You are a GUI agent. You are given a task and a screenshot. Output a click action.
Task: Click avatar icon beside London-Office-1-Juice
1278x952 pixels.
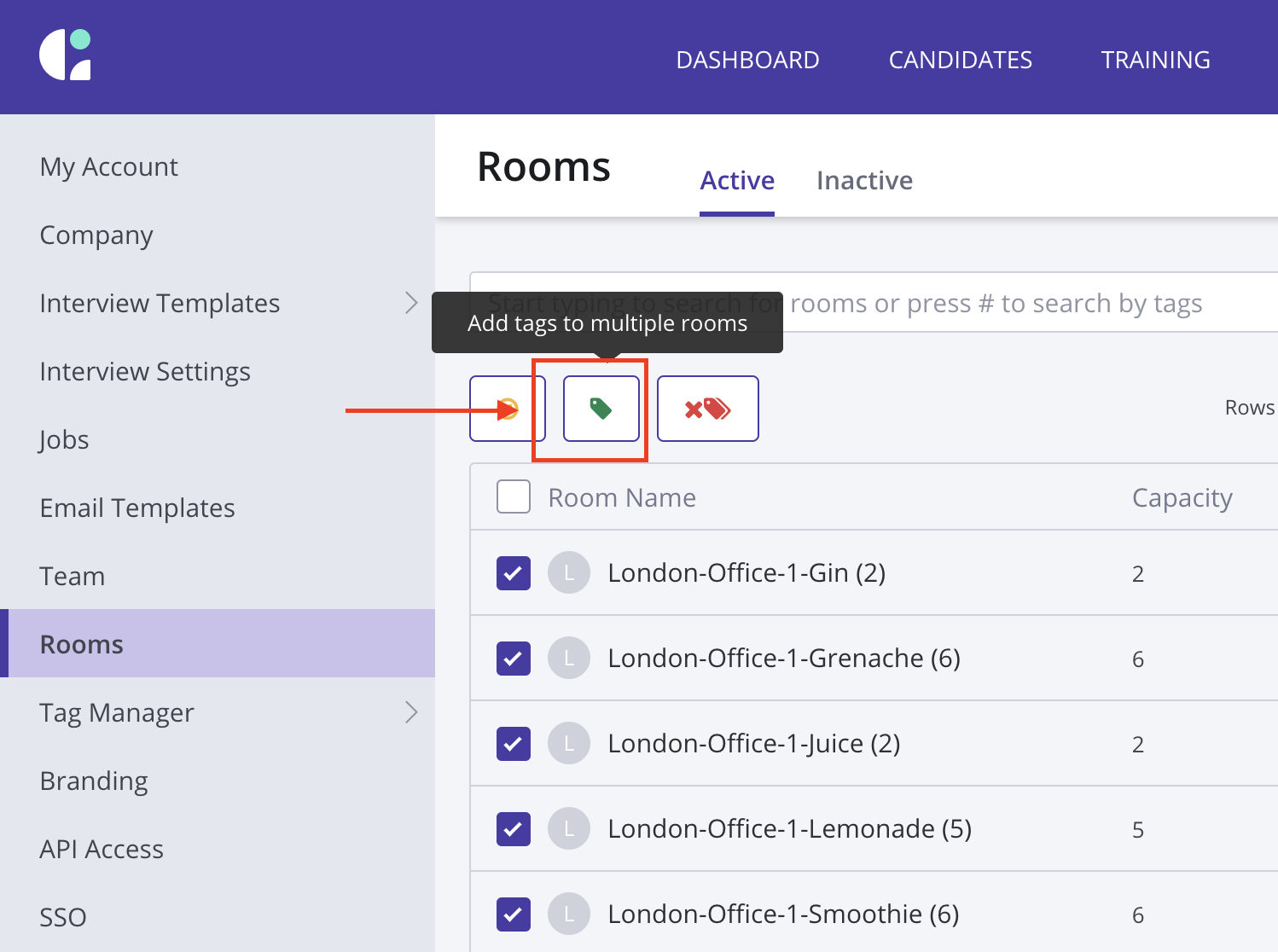(569, 744)
